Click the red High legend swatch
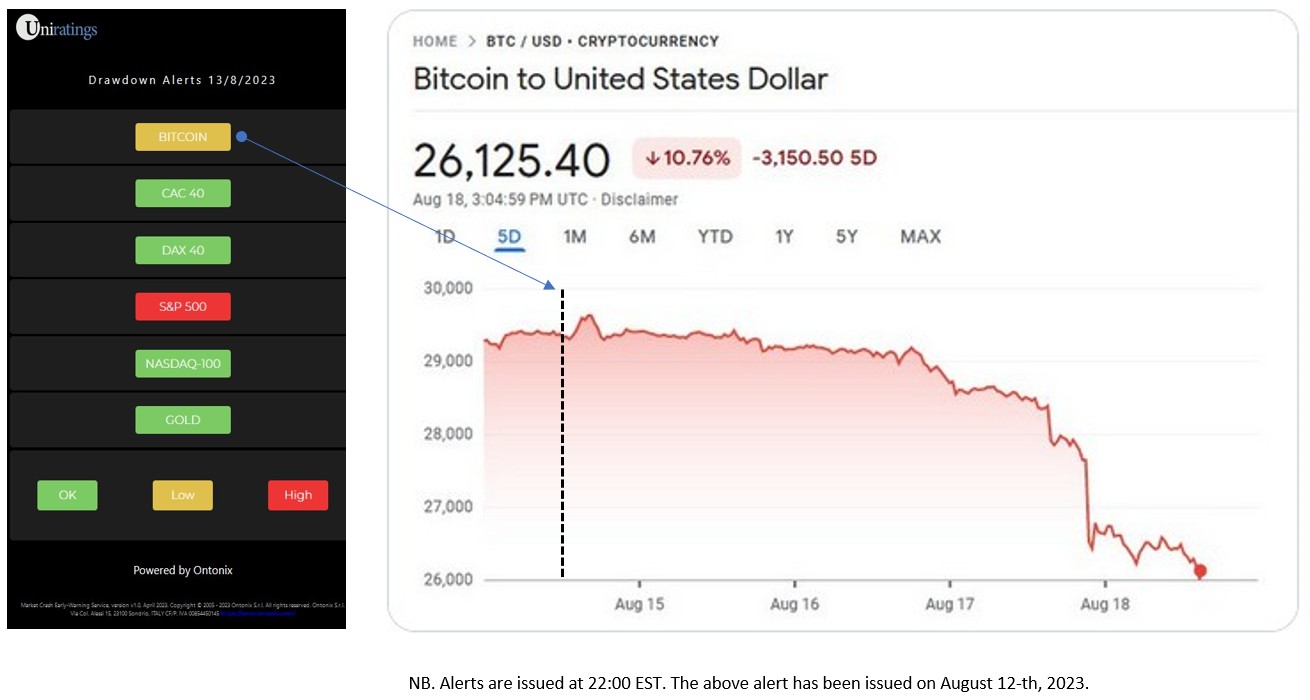The height and width of the screenshot is (700, 1310). 298,495
